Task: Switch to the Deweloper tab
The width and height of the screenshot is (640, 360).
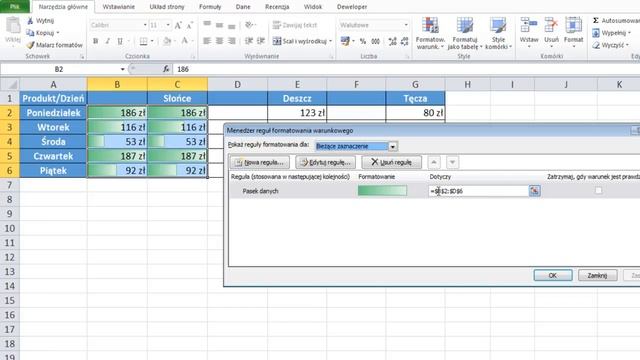Action: (352, 7)
